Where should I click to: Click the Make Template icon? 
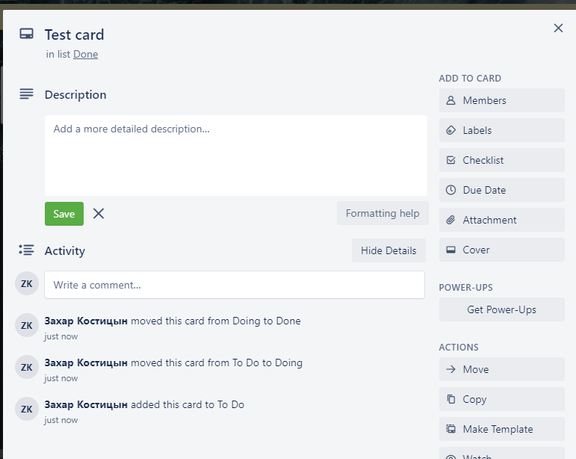coord(451,429)
